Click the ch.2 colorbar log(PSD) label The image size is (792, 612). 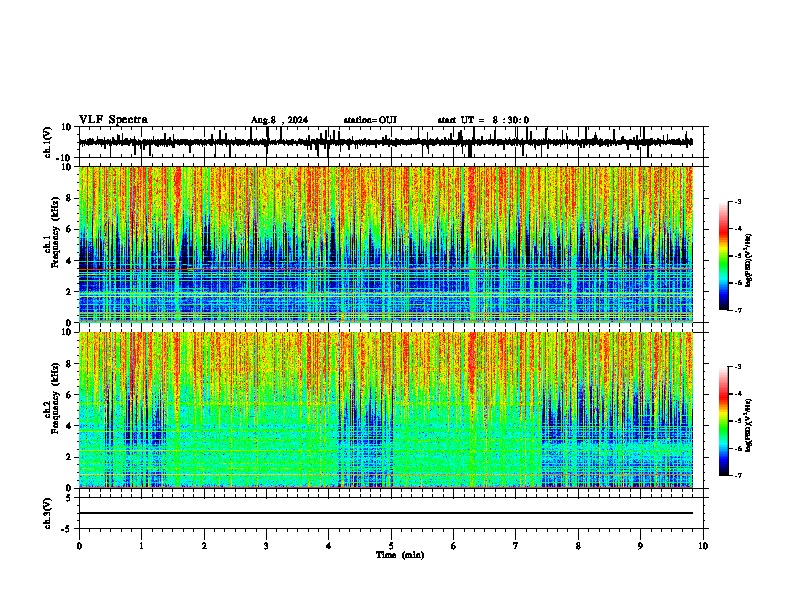[749, 425]
